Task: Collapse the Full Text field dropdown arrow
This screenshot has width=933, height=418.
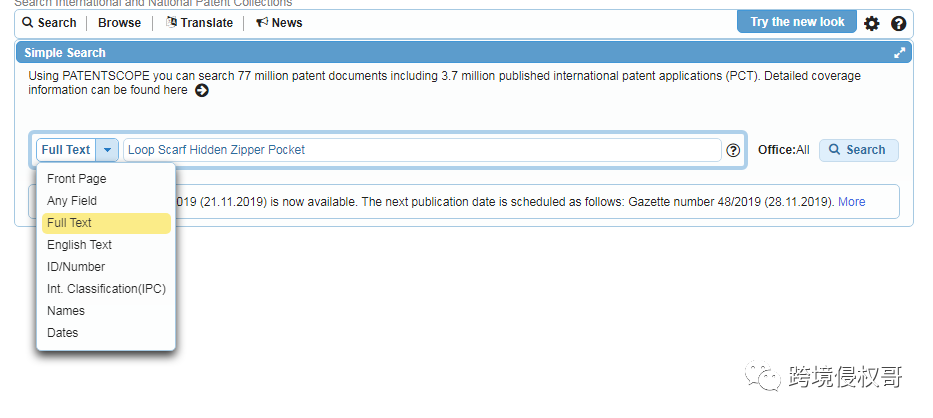Action: (x=107, y=150)
